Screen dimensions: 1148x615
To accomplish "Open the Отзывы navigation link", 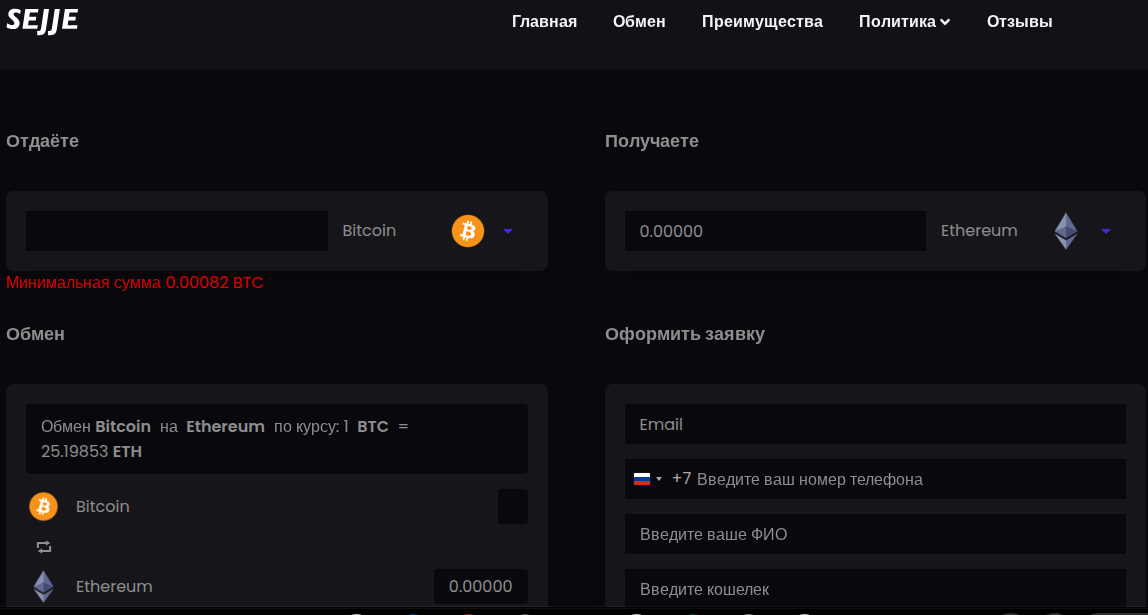I will [x=1019, y=21].
